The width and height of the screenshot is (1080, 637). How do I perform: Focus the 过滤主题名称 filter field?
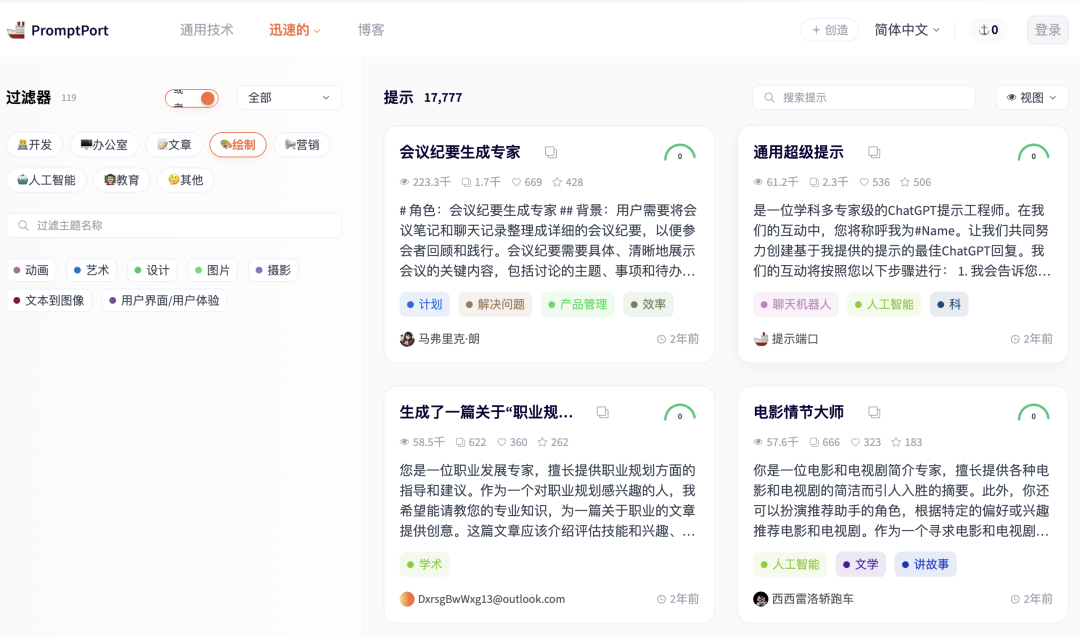click(174, 225)
